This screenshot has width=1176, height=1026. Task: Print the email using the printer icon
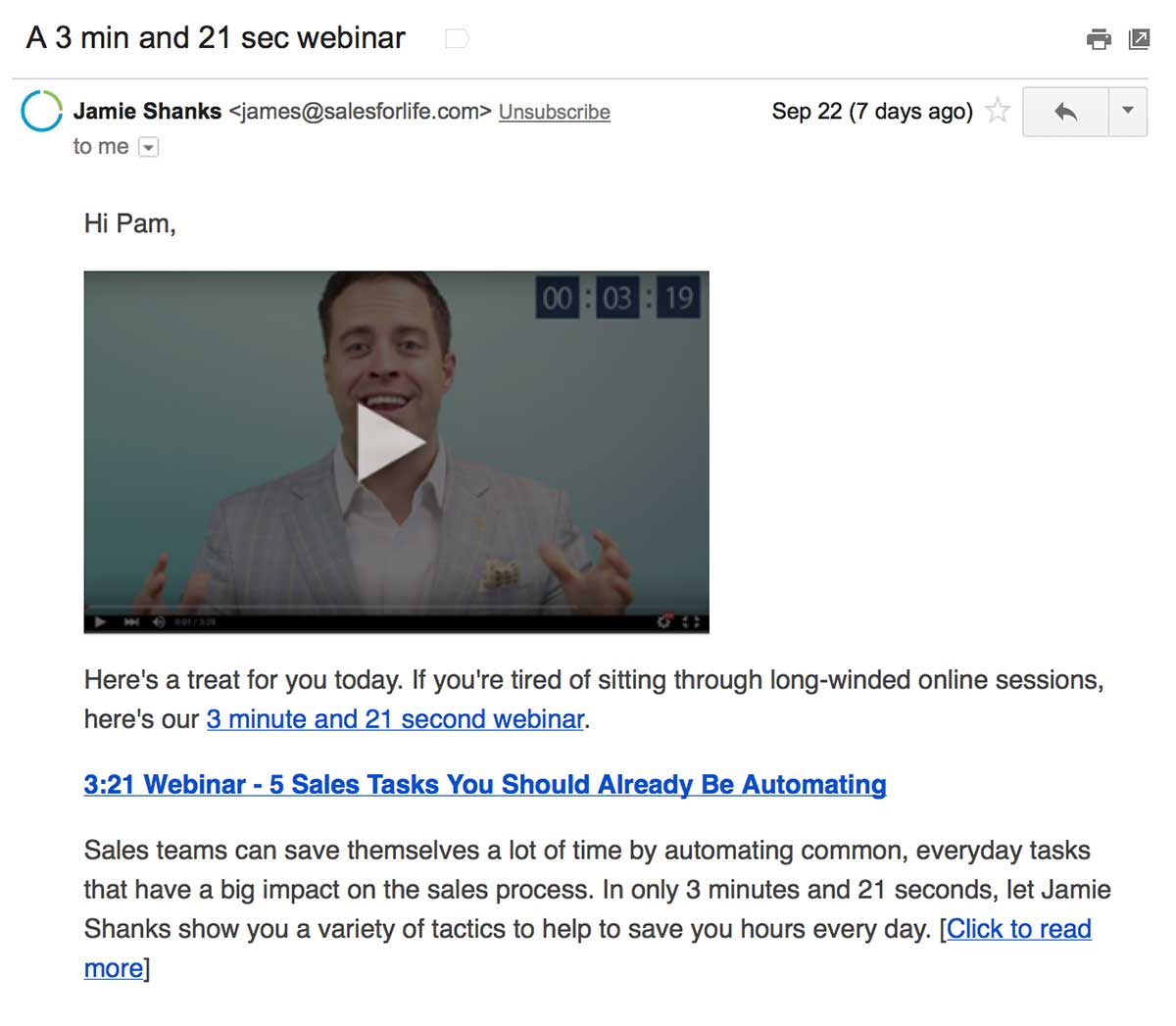(1099, 39)
